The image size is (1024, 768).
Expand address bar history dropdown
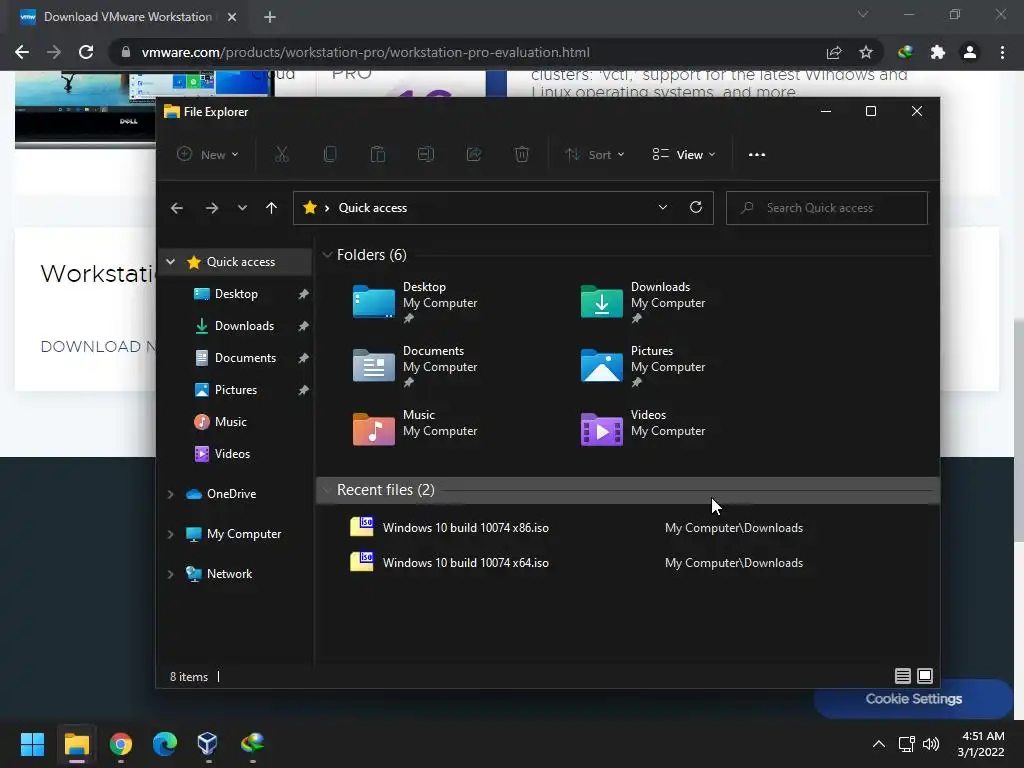[663, 207]
